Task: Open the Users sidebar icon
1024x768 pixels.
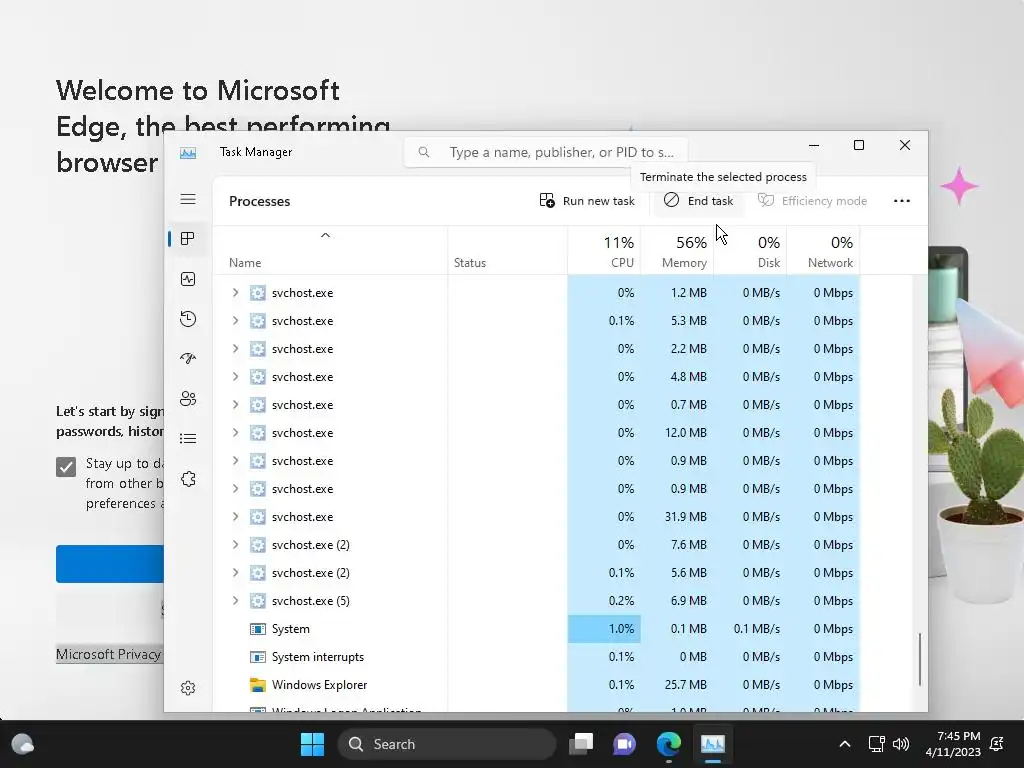Action: tap(188, 398)
